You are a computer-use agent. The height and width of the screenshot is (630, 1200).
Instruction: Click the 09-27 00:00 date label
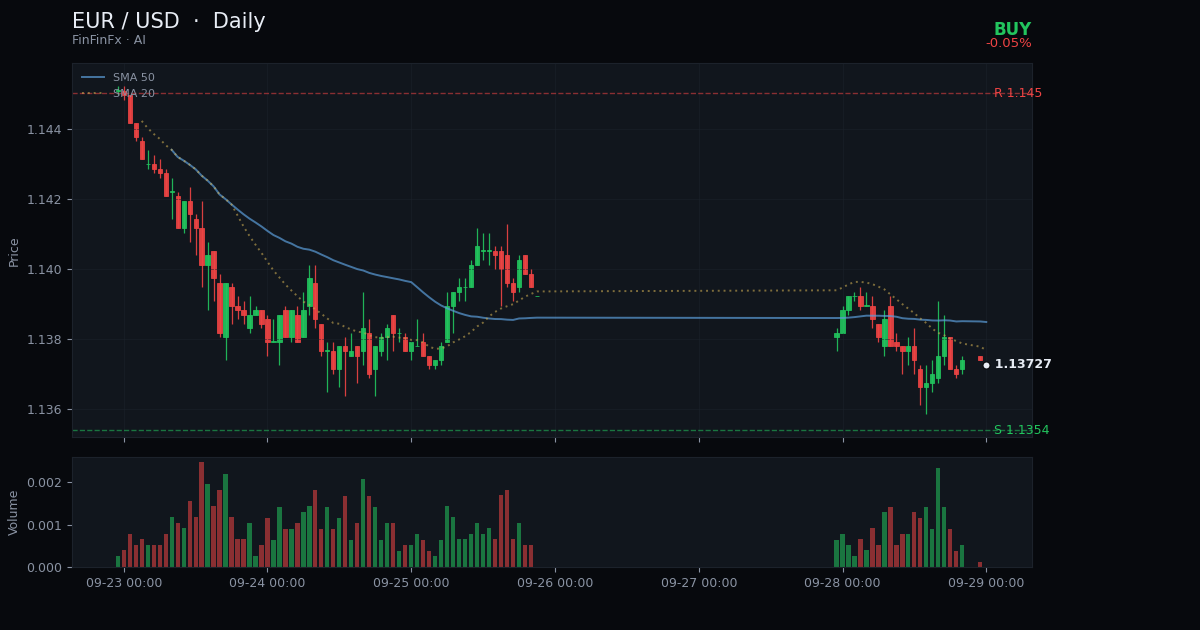coord(699,583)
